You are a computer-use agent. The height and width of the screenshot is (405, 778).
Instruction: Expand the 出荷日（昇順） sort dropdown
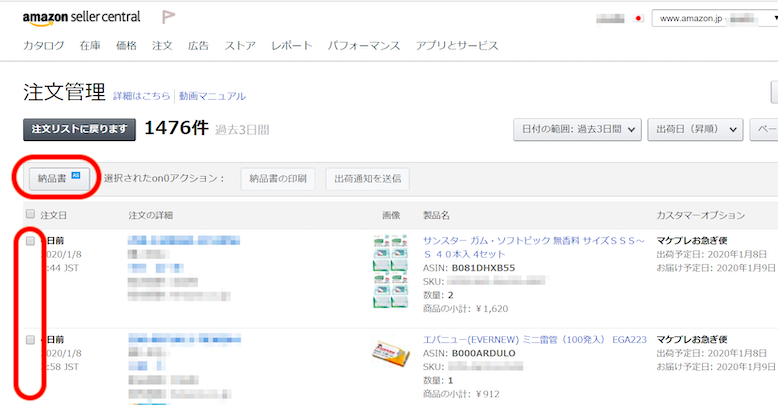coord(695,129)
